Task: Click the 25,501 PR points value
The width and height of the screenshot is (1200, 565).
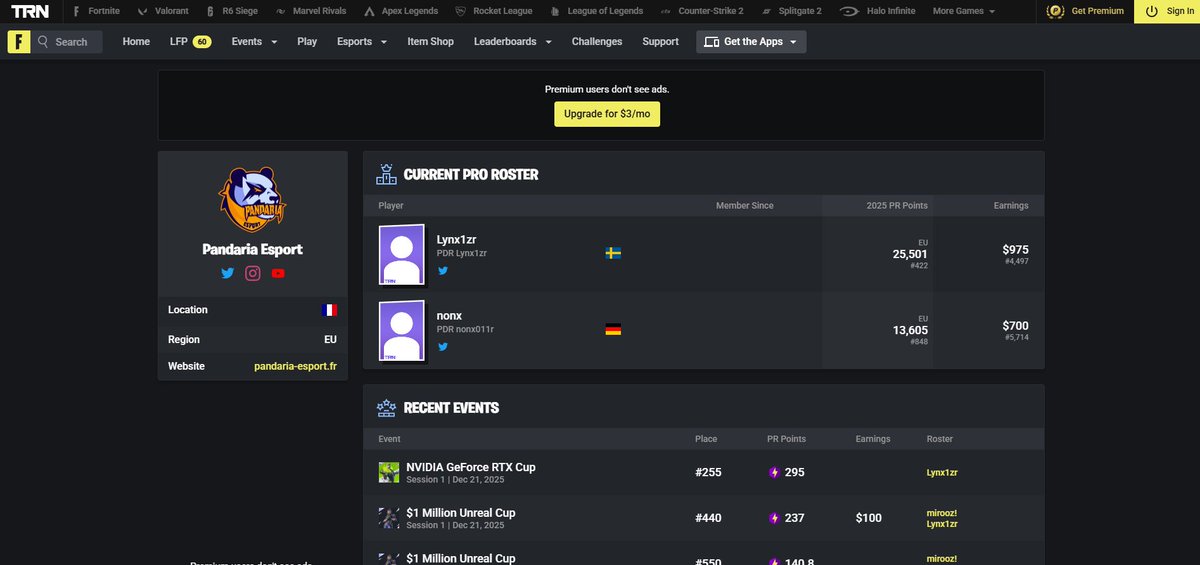Action: point(910,254)
